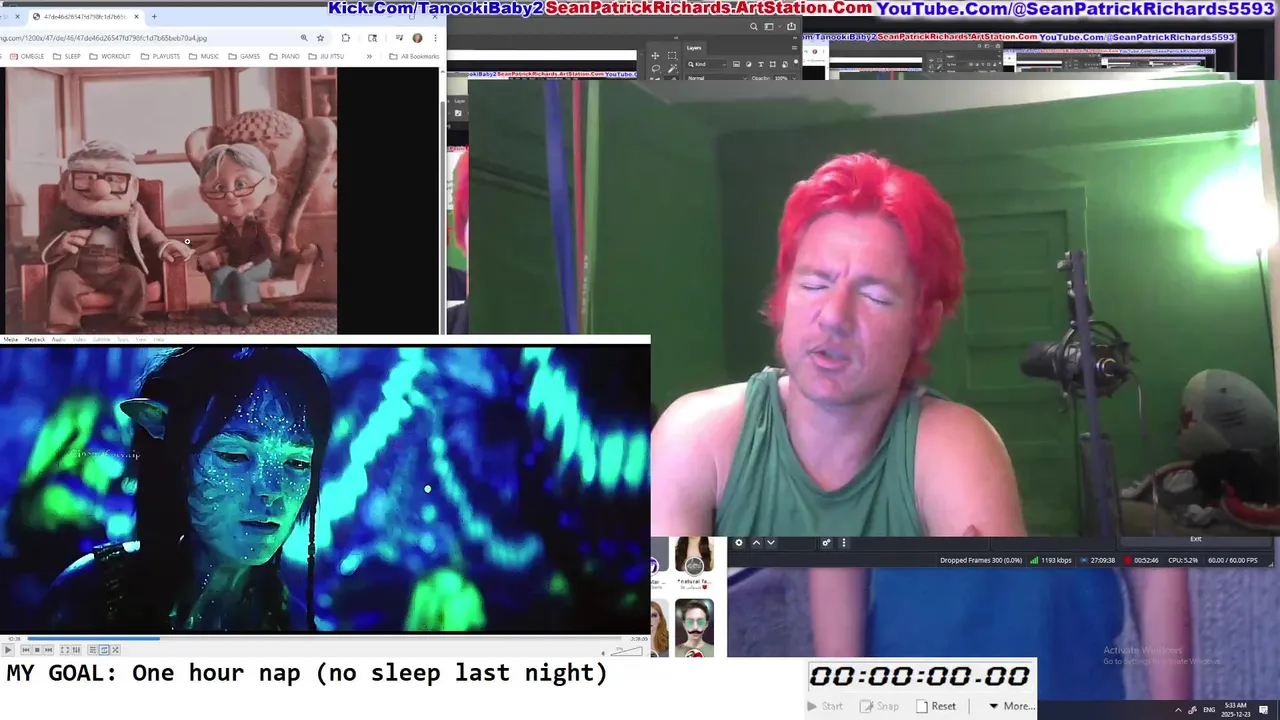Viewport: 1280px width, 720px height.
Task: Click the VLC play button
Action: (8, 650)
